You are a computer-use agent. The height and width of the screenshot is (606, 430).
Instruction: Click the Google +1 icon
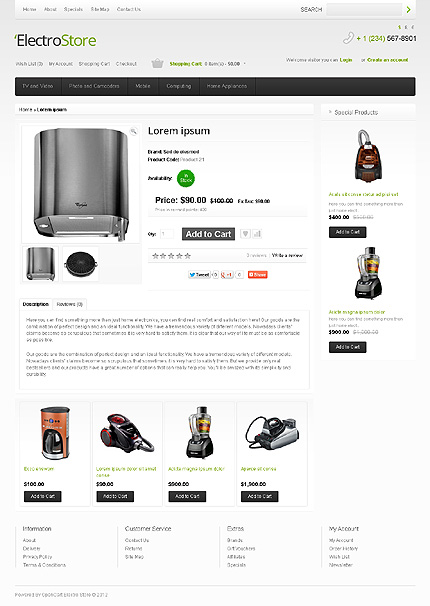(227, 275)
